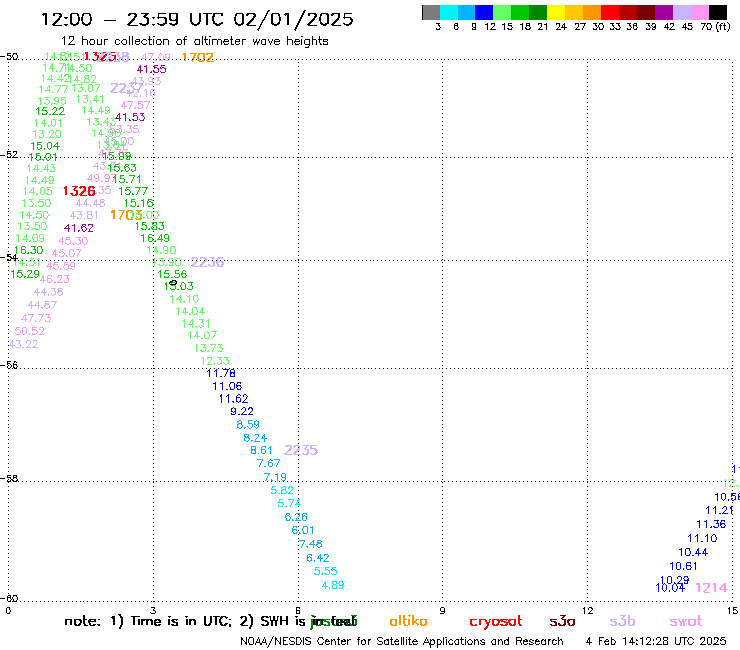Click the pink pass time label '1214'

[712, 588]
